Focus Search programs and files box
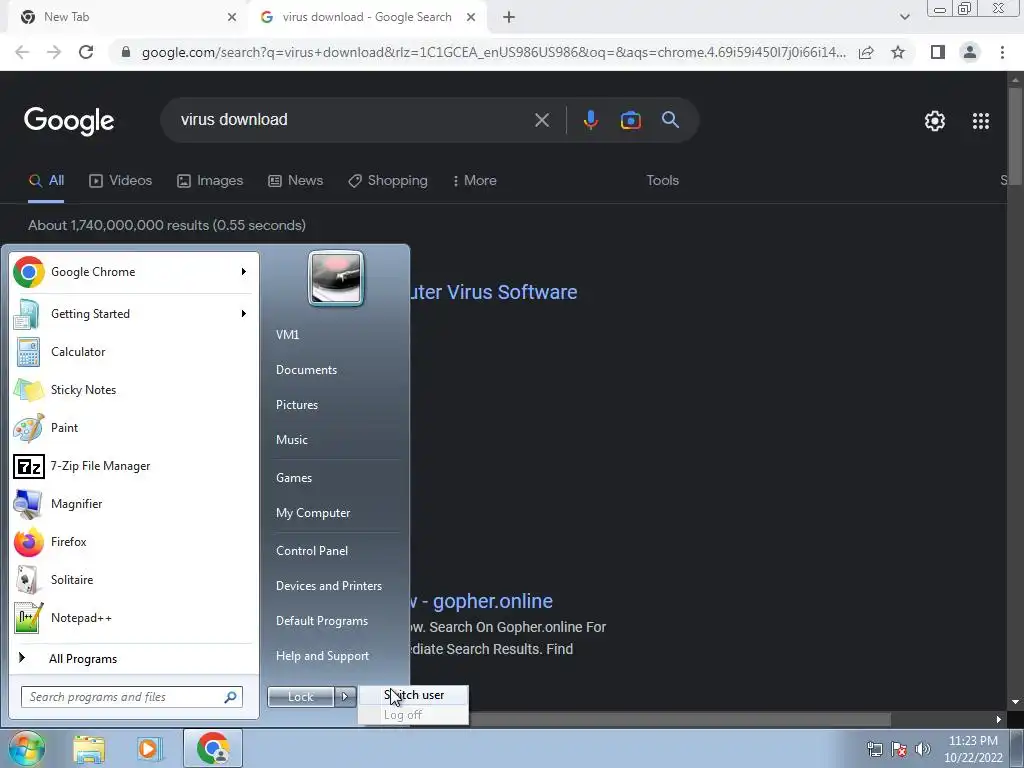Viewport: 1024px width, 768px height. (x=132, y=697)
